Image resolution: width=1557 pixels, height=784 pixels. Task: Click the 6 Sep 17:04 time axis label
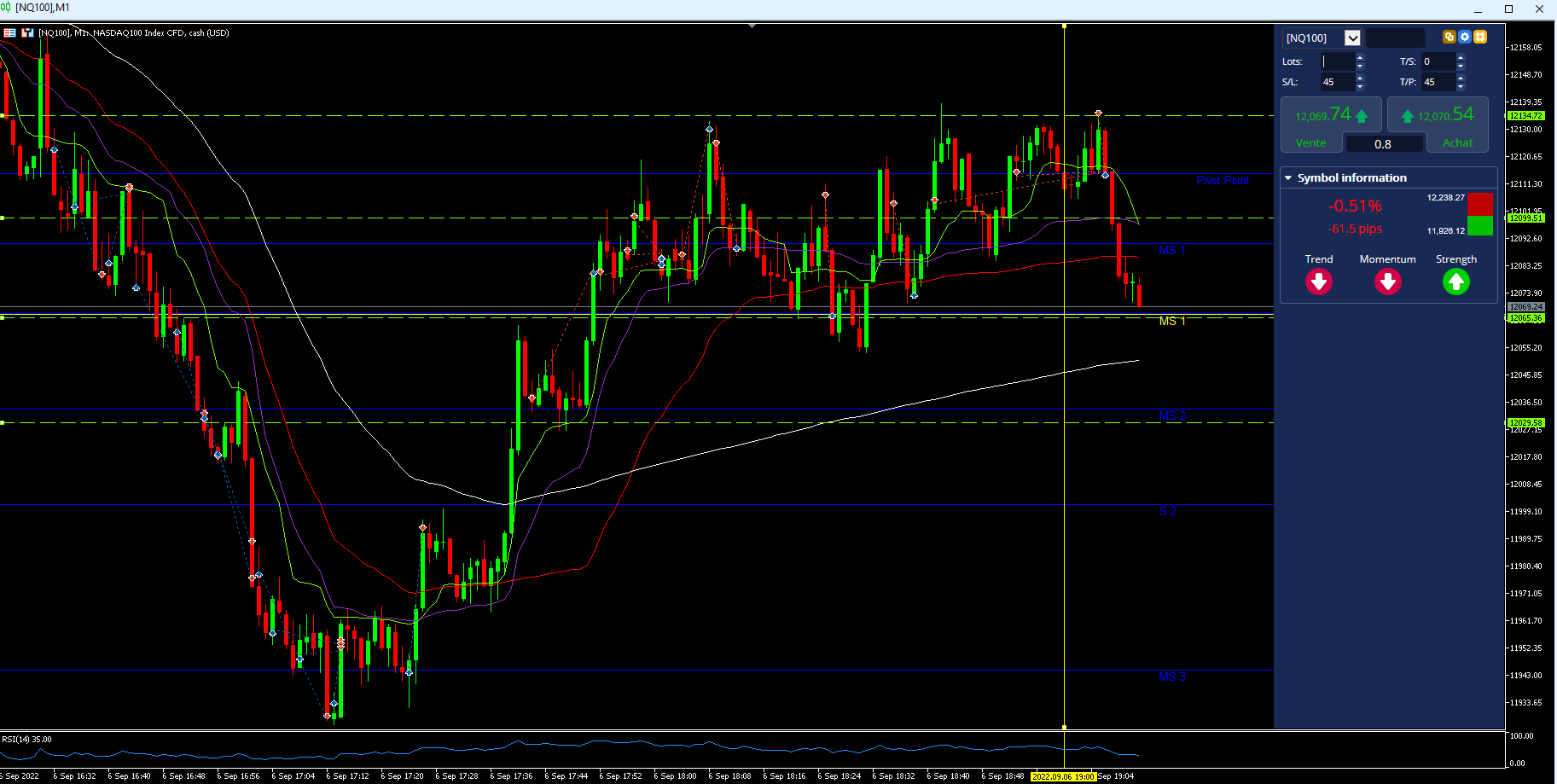[293, 776]
